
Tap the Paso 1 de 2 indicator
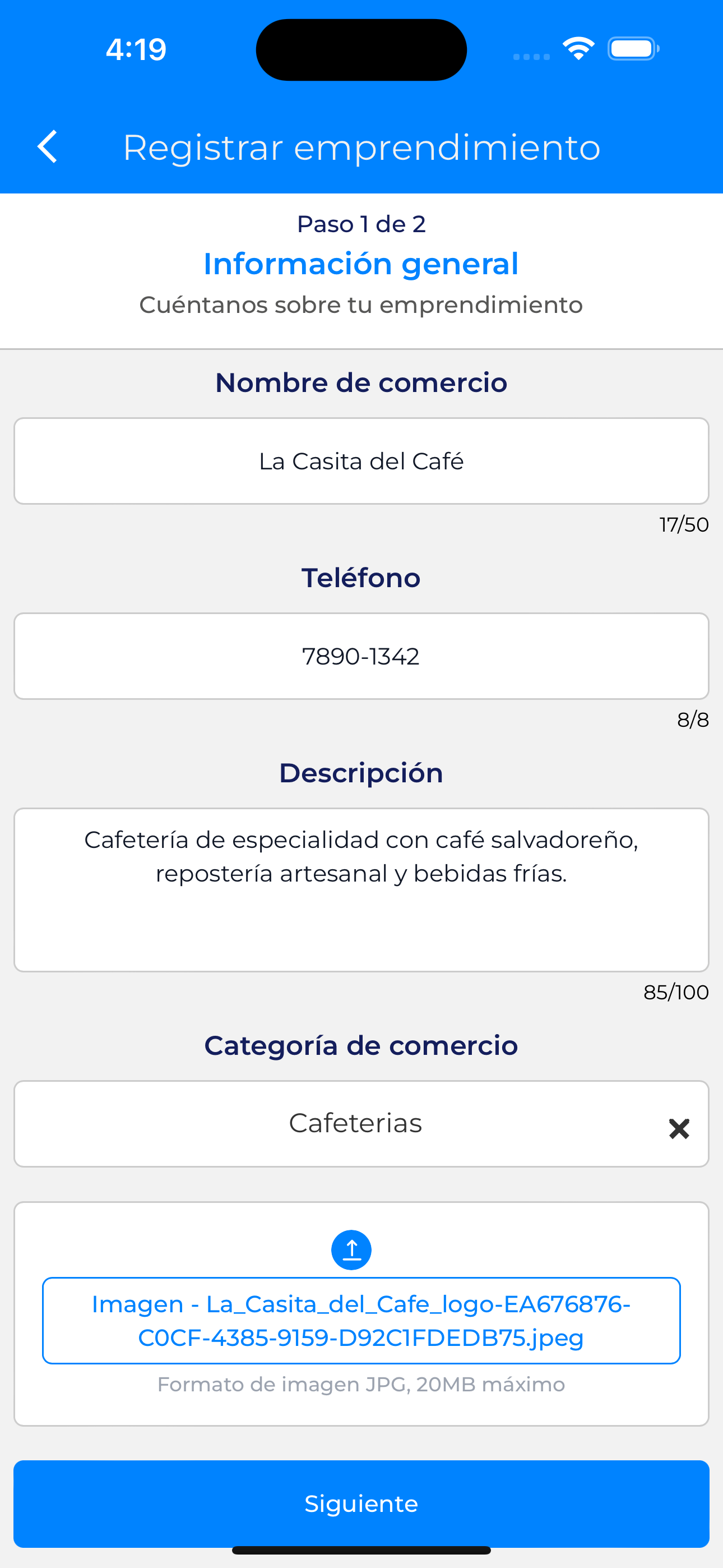pyautogui.click(x=361, y=224)
